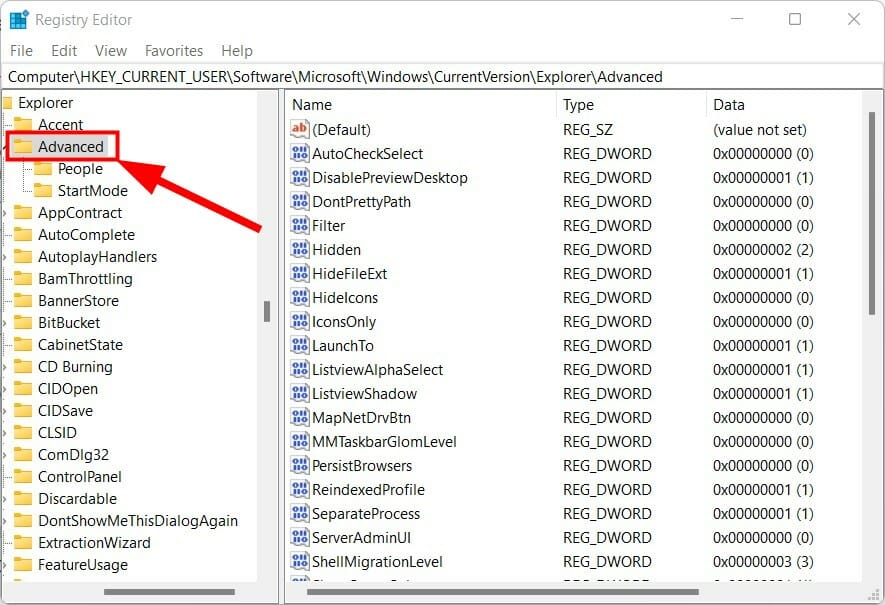Select the DontPrettyPath value icon
Image resolution: width=885 pixels, height=605 pixels.
300,201
